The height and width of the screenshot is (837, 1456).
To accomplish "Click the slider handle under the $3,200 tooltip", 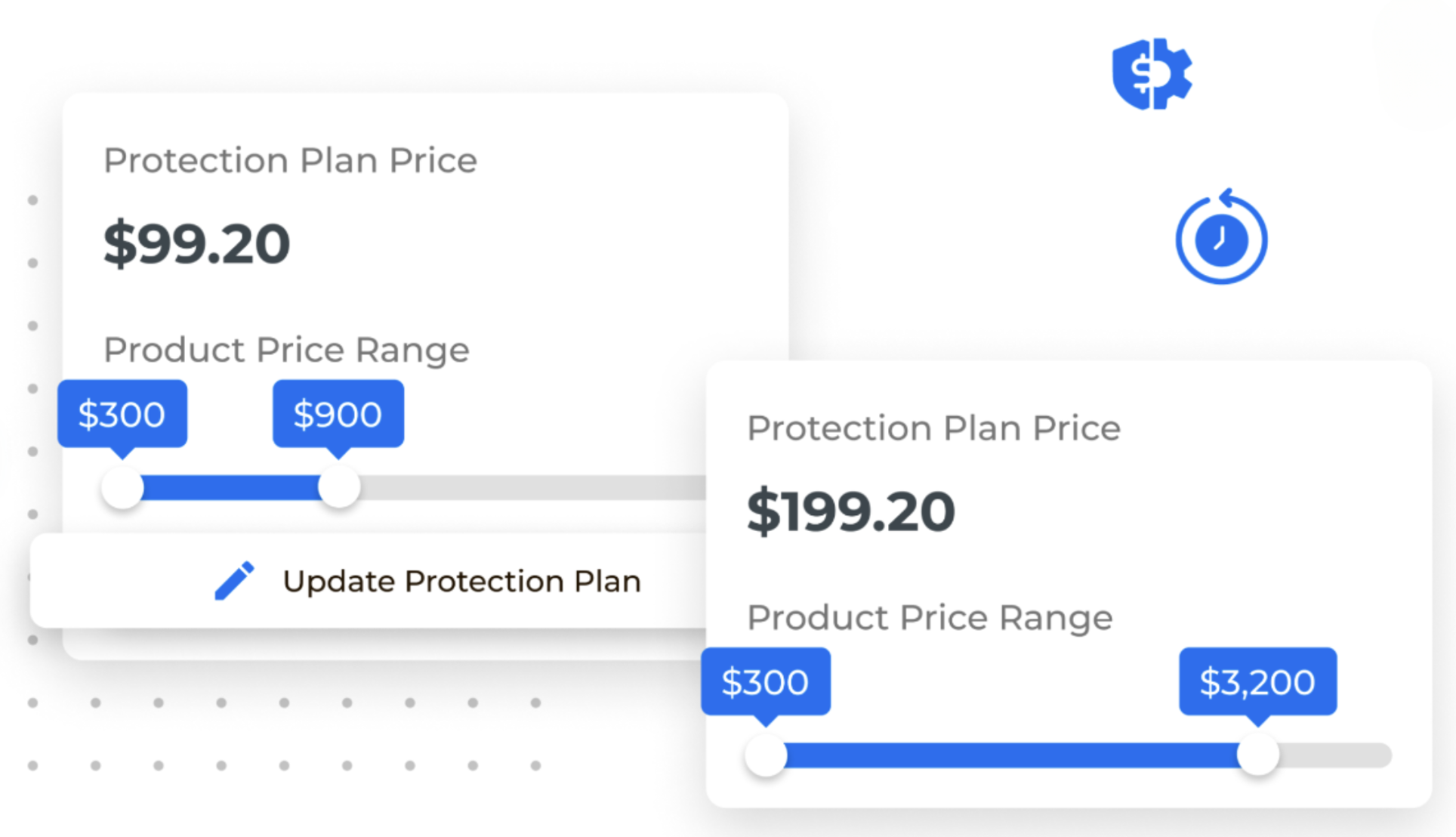I will pos(1258,755).
